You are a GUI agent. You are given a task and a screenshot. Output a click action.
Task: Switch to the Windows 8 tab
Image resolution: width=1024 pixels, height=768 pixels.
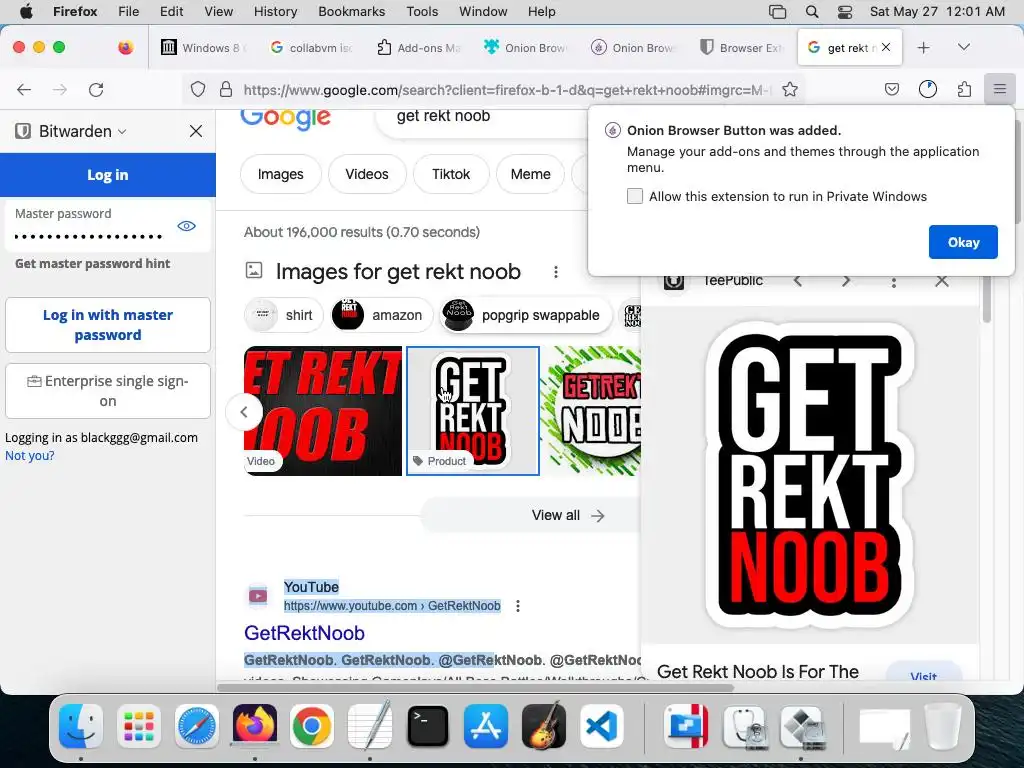(204, 48)
